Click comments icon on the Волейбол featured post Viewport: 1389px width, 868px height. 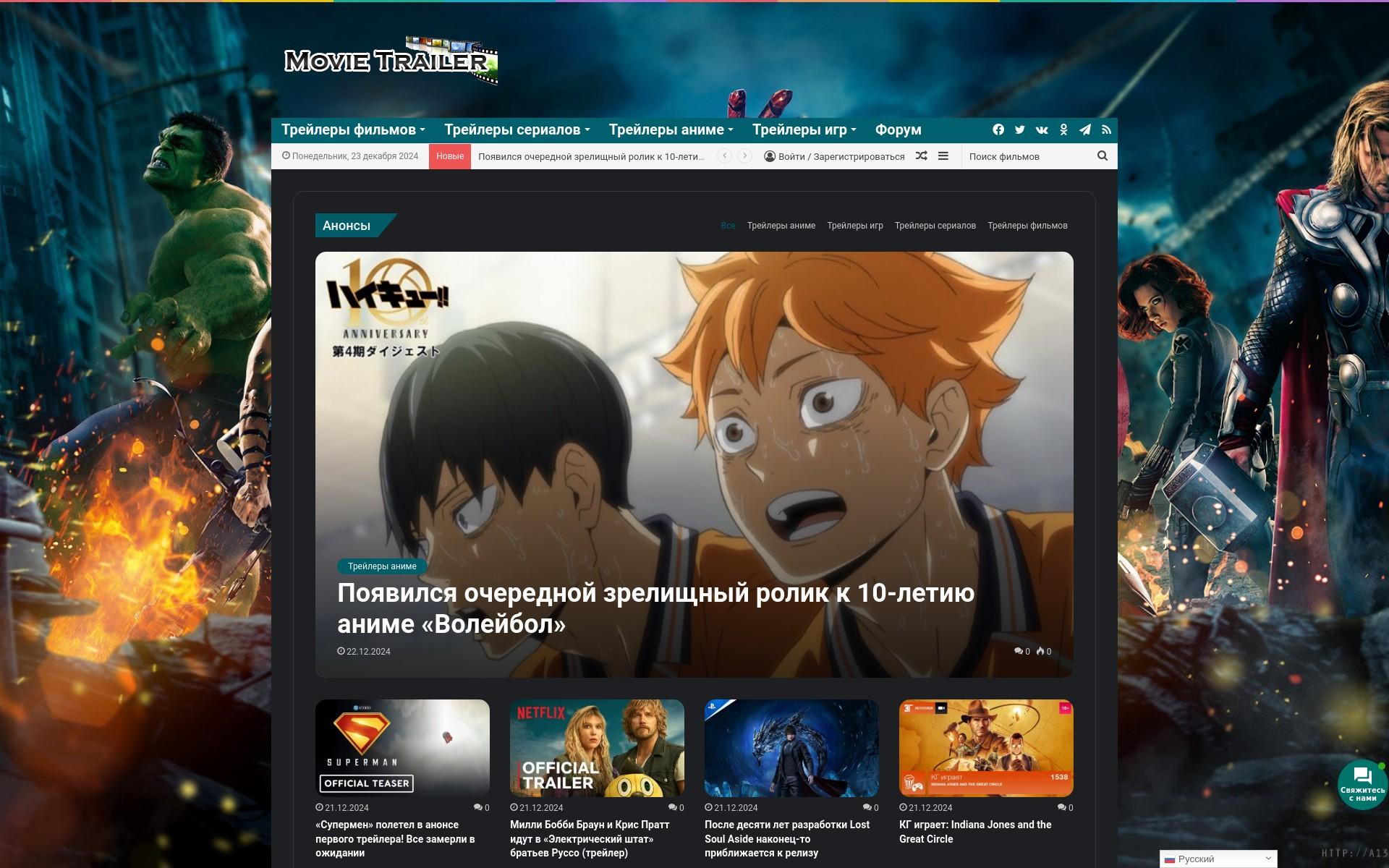click(x=1019, y=651)
